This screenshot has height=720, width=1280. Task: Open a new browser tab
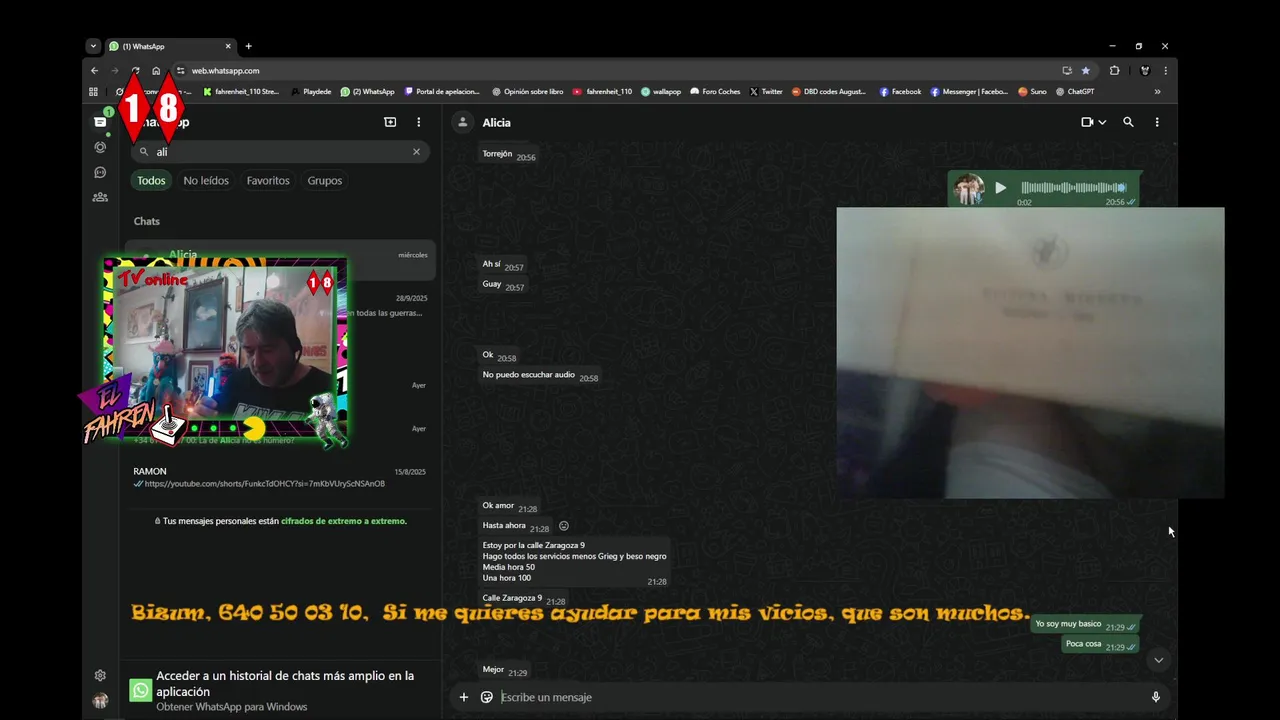[x=249, y=46]
